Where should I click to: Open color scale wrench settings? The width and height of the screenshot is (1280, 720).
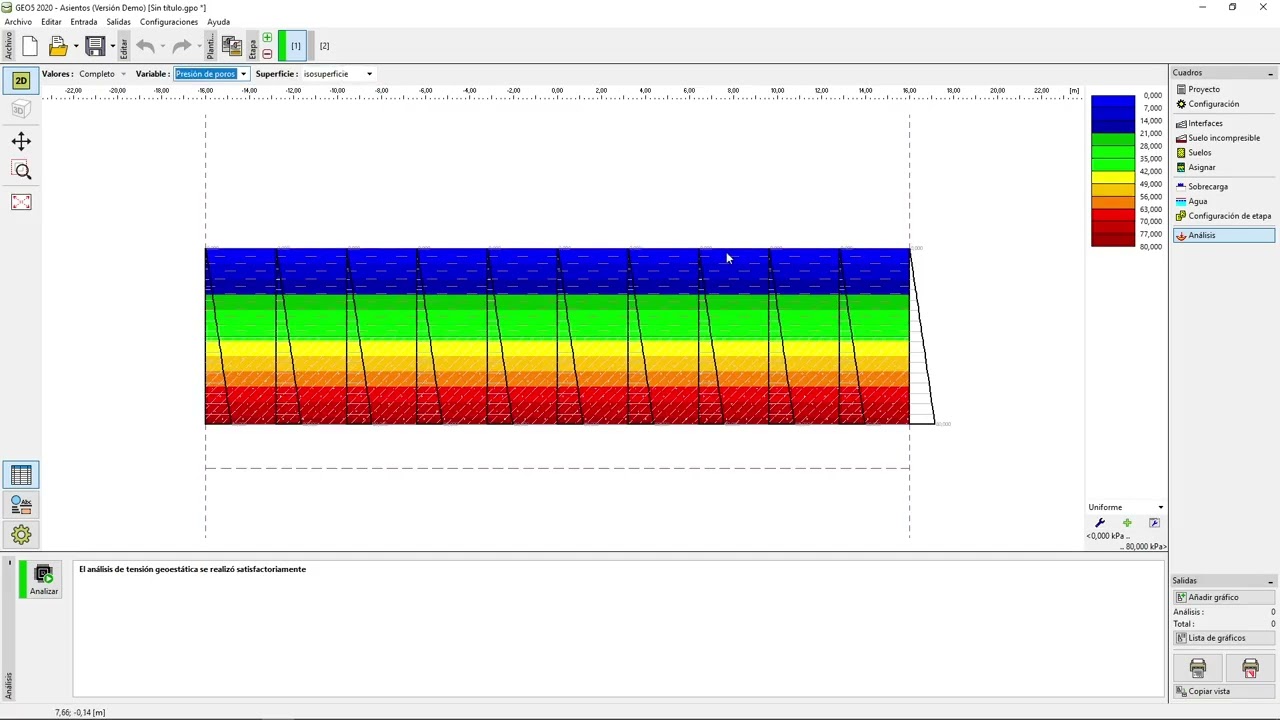pyautogui.click(x=1100, y=523)
